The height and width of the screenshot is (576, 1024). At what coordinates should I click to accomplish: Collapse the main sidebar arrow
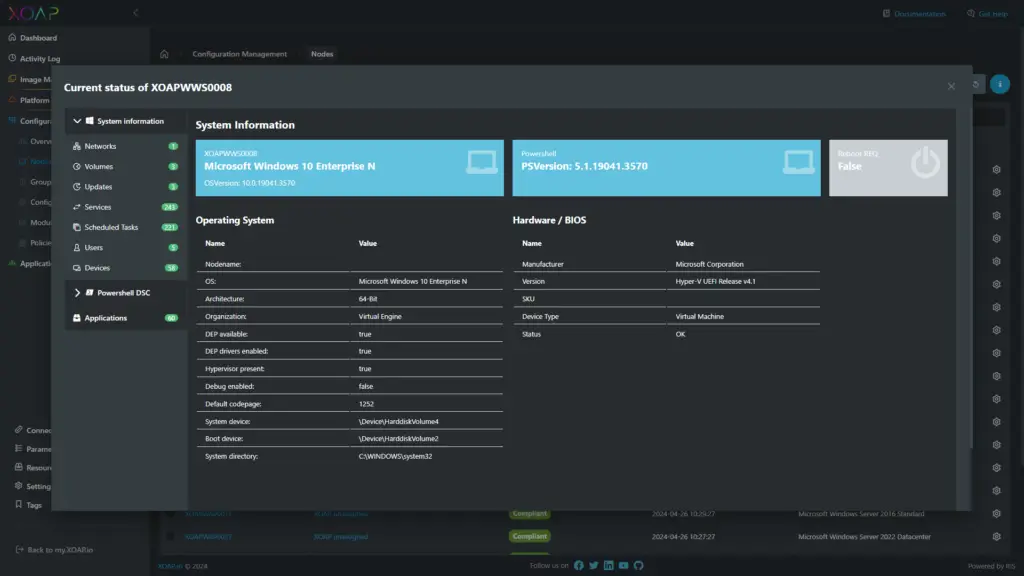(136, 12)
